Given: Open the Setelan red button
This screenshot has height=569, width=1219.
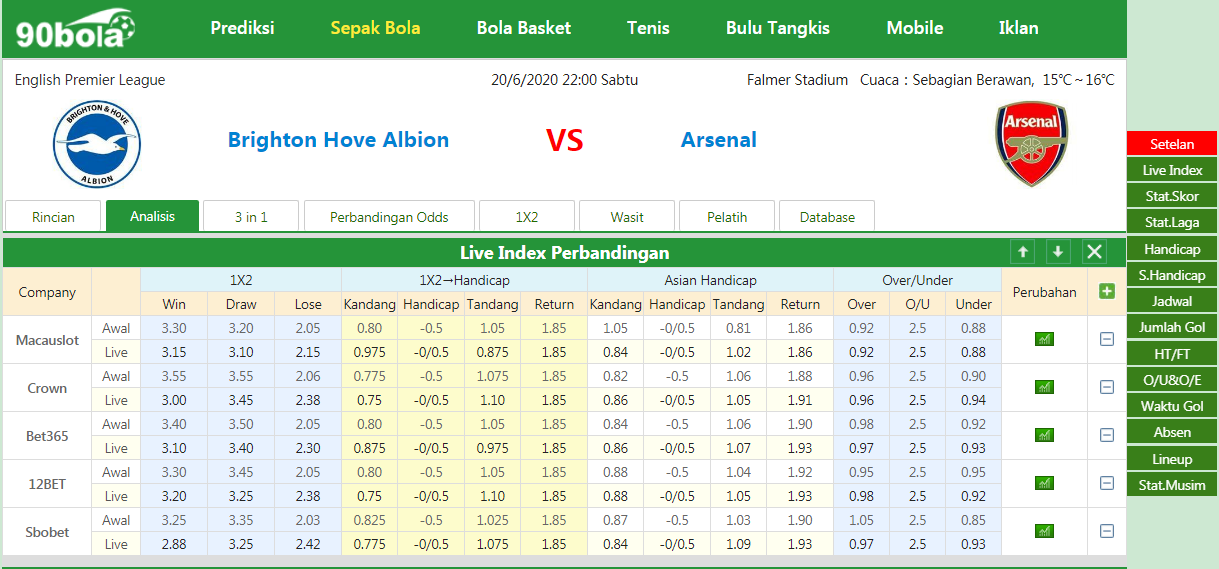Looking at the screenshot, I should pos(1172,144).
